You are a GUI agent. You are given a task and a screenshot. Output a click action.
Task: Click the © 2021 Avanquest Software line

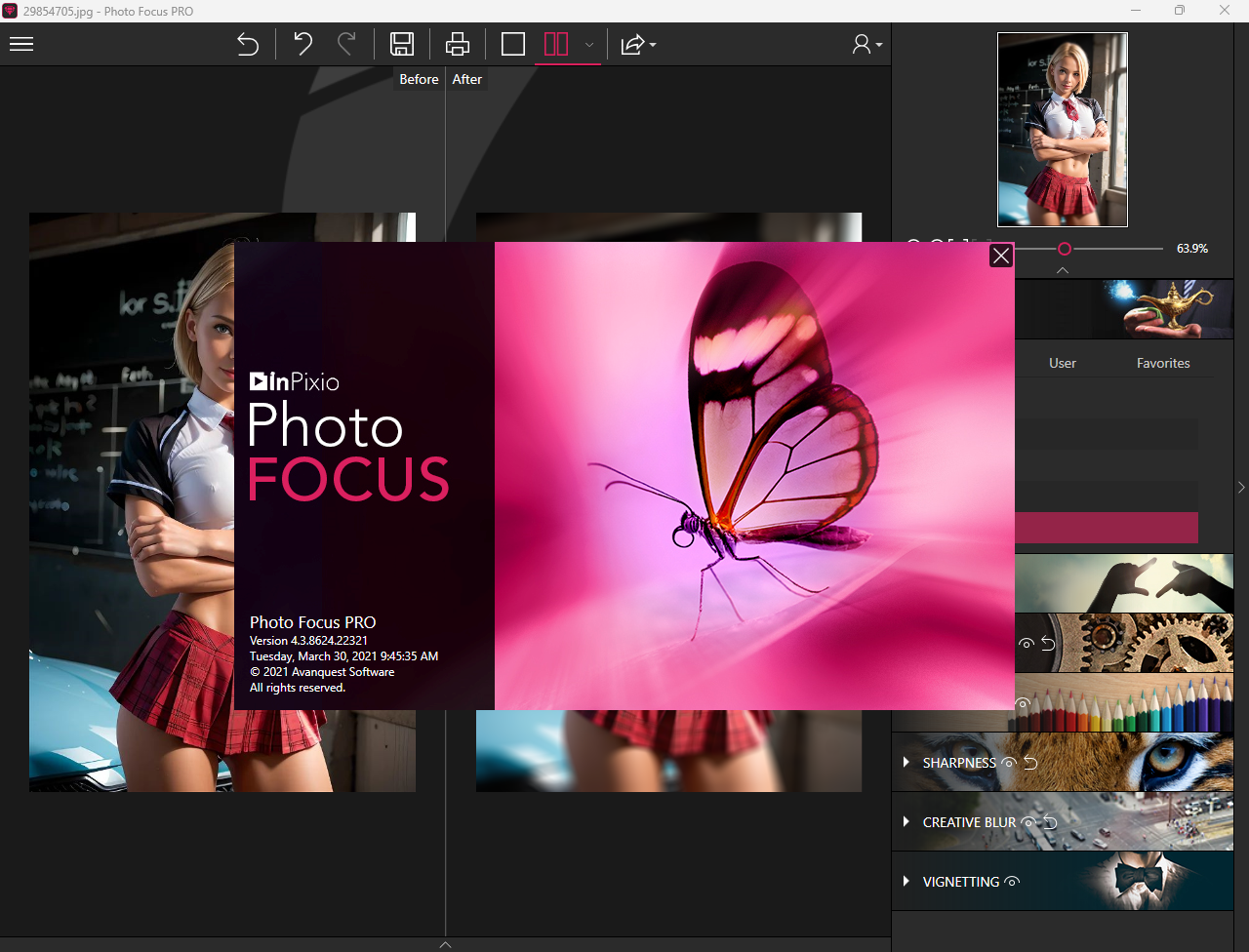tap(322, 672)
